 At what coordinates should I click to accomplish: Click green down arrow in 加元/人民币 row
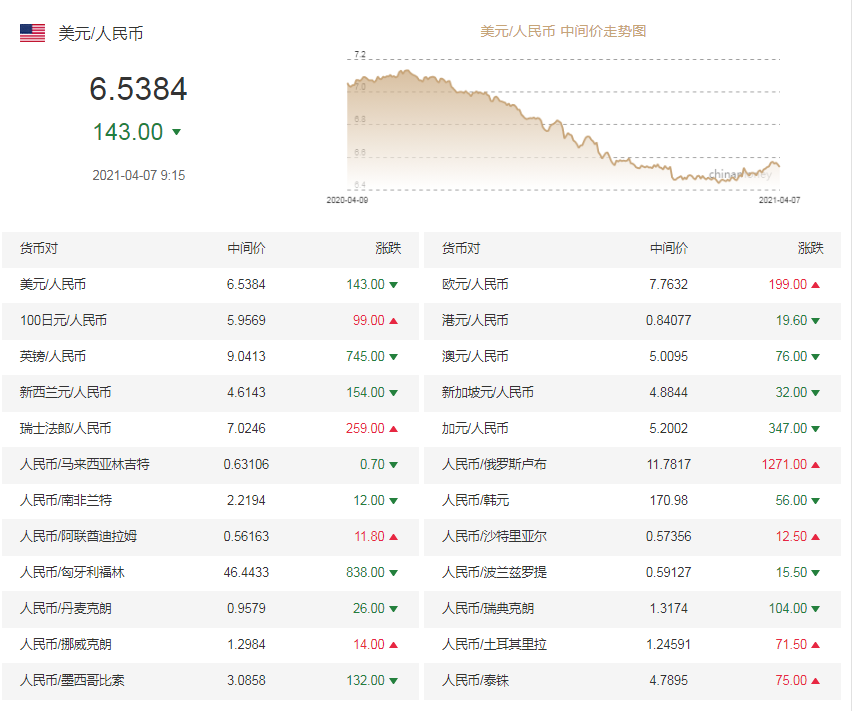click(816, 429)
